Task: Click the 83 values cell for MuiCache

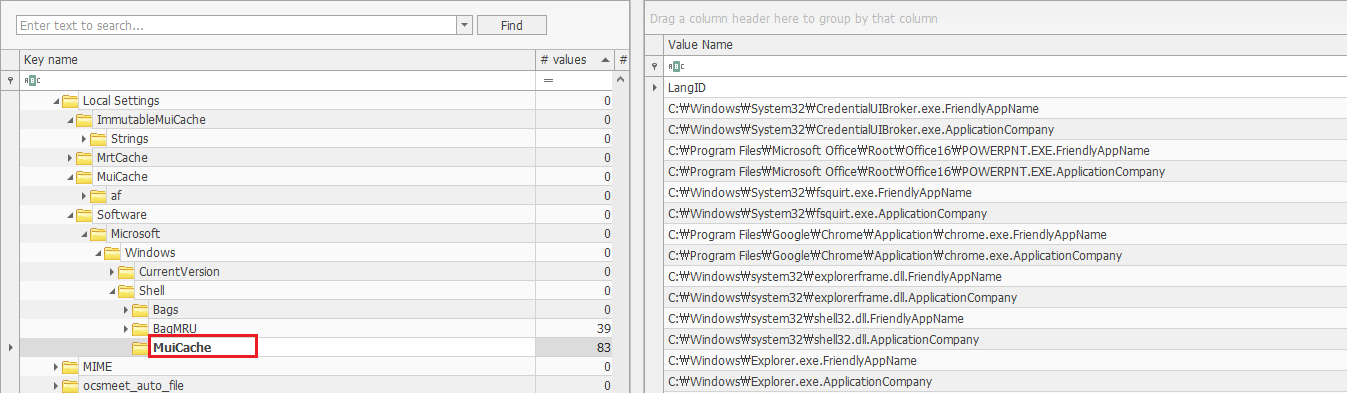Action: pyautogui.click(x=575, y=348)
